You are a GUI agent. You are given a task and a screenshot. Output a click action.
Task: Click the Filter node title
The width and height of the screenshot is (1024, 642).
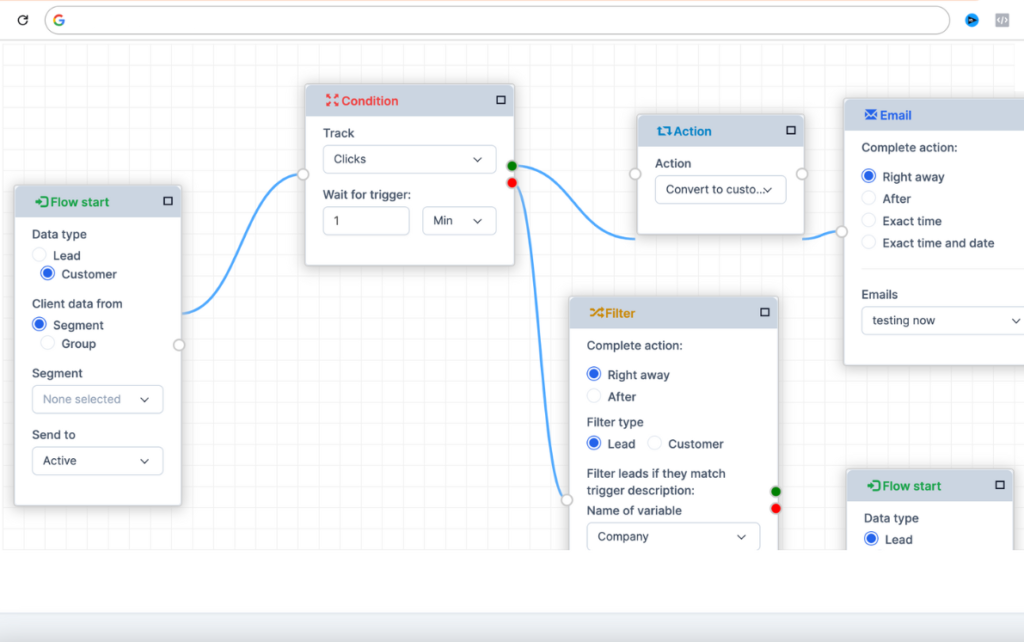coord(620,313)
